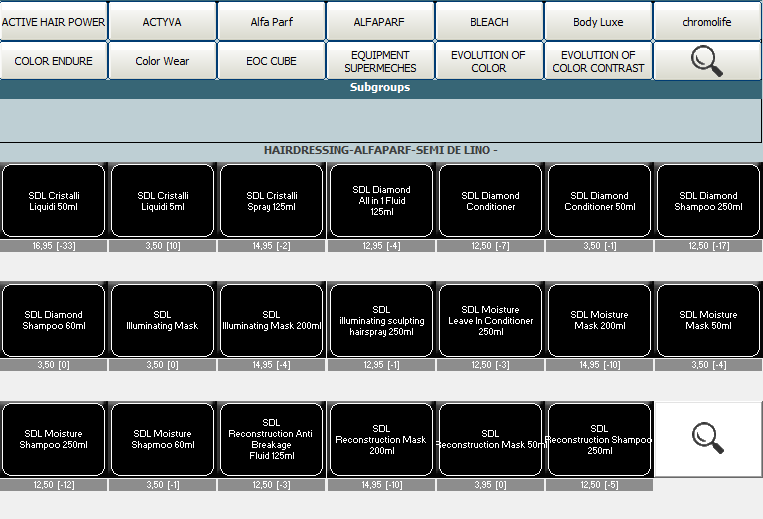Add SDL Diamond Shampoo 250ml
Screen dimensions: 763x519
pyautogui.click(x=708, y=200)
